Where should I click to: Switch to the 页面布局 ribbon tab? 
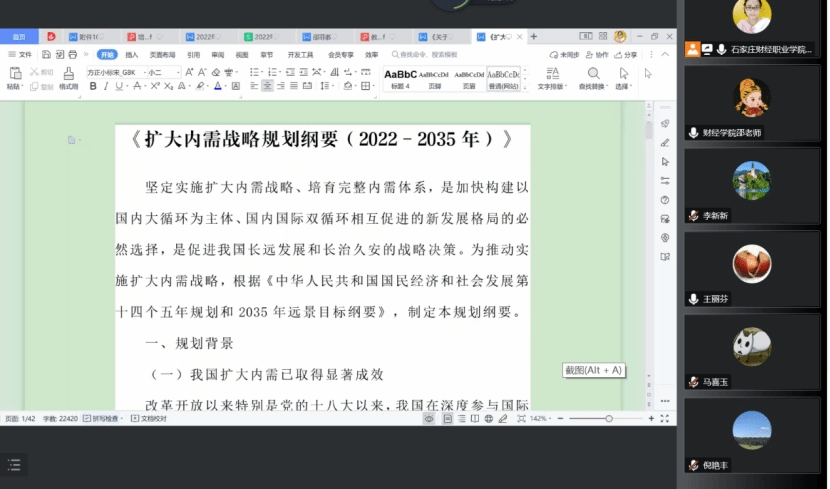(x=163, y=55)
